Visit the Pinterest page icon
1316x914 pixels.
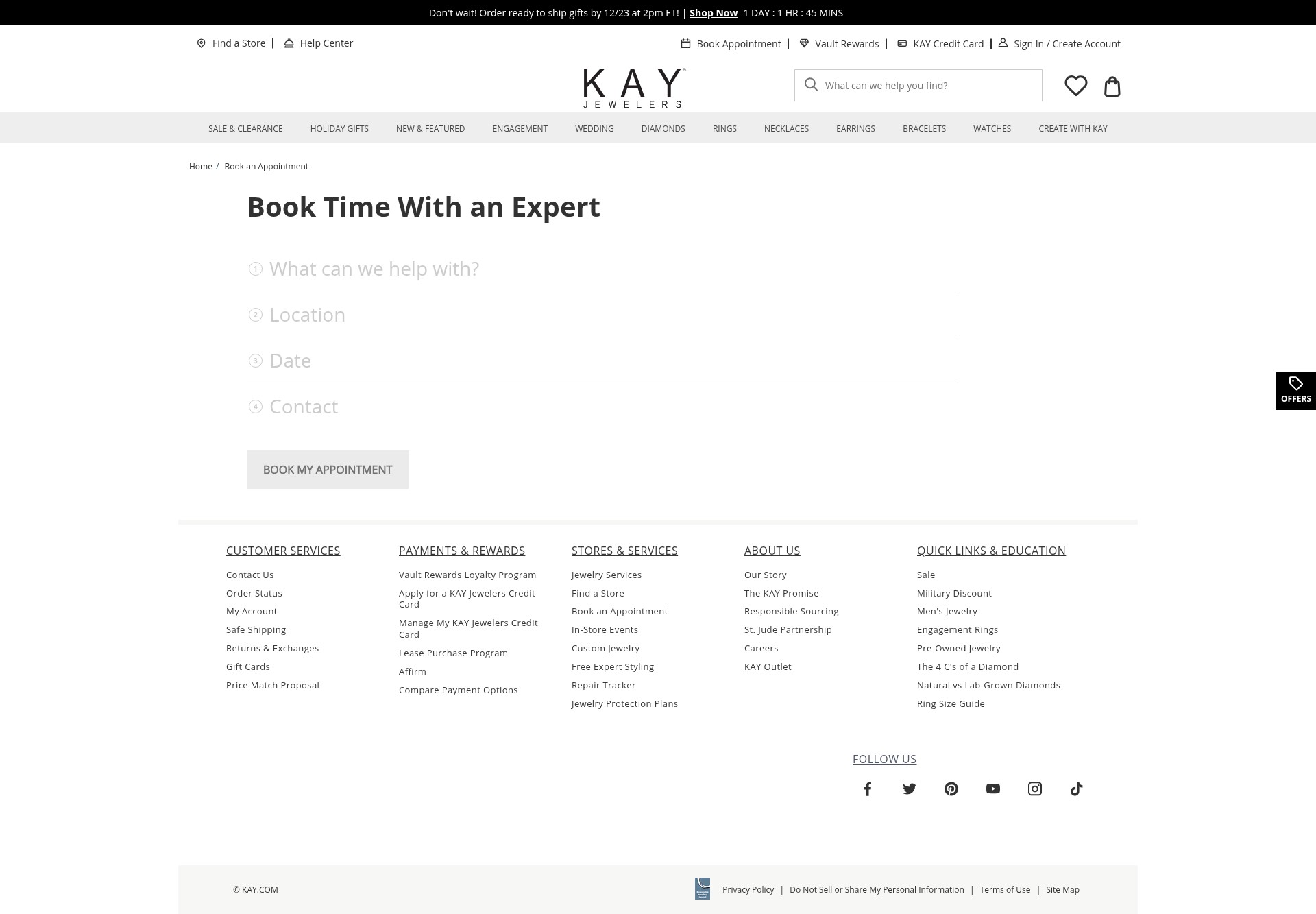tap(951, 789)
